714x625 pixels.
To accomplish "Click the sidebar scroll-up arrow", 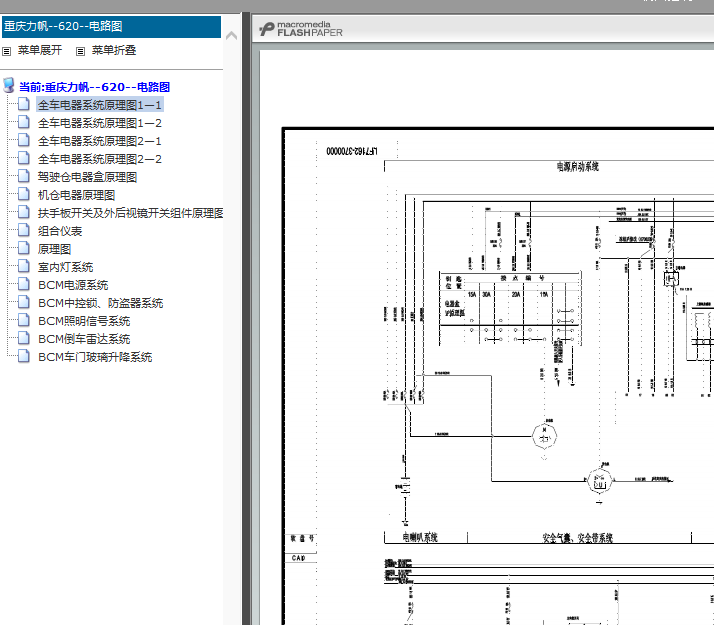I will [231, 36].
